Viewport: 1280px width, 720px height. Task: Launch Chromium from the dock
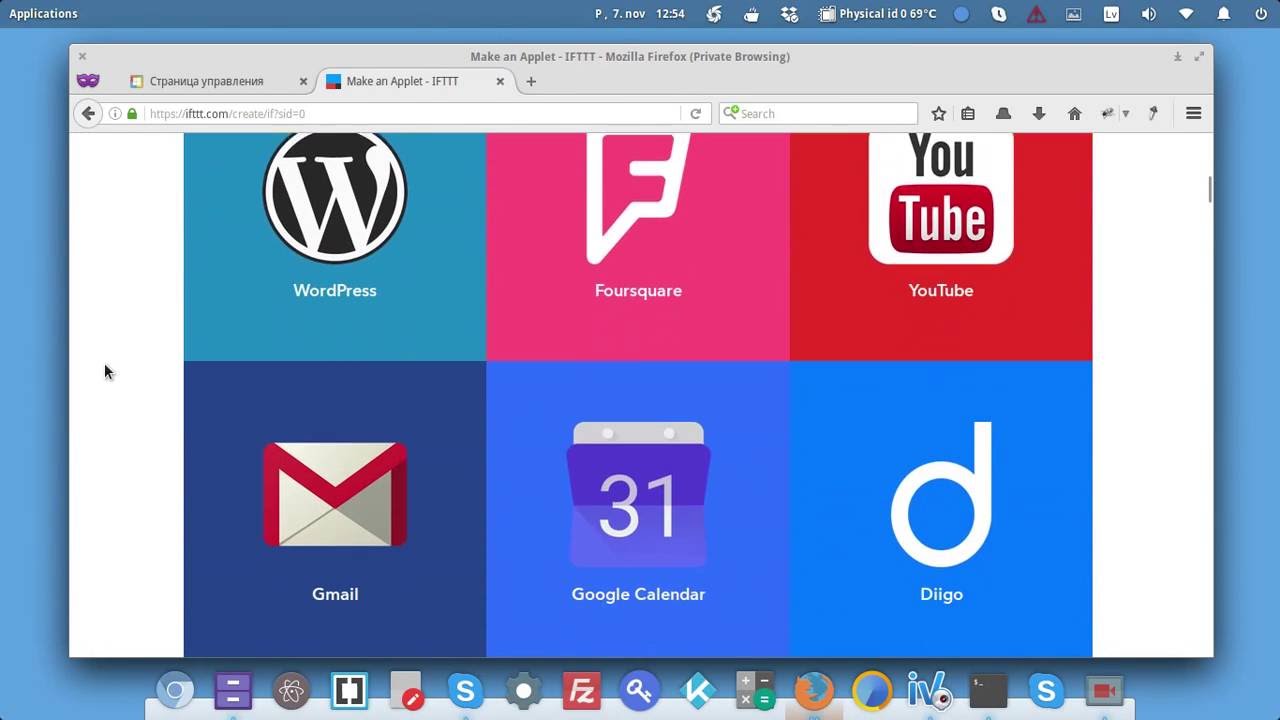[x=175, y=691]
